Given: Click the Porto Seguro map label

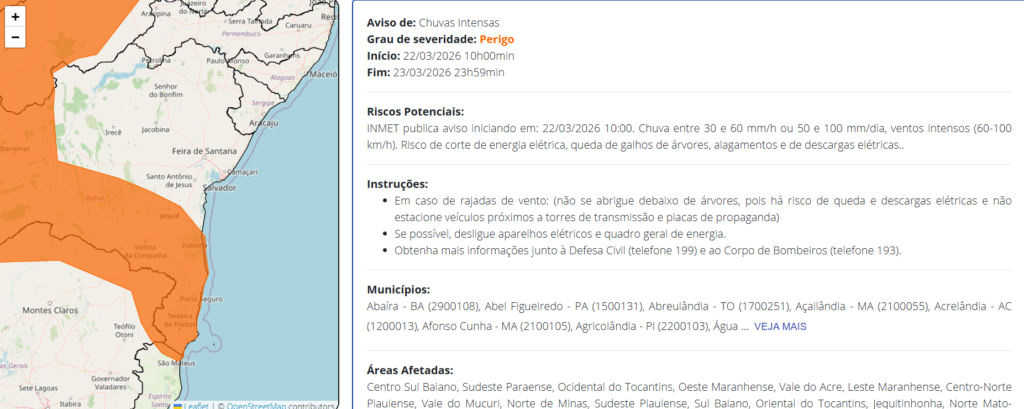Looking at the screenshot, I should point(200,299).
